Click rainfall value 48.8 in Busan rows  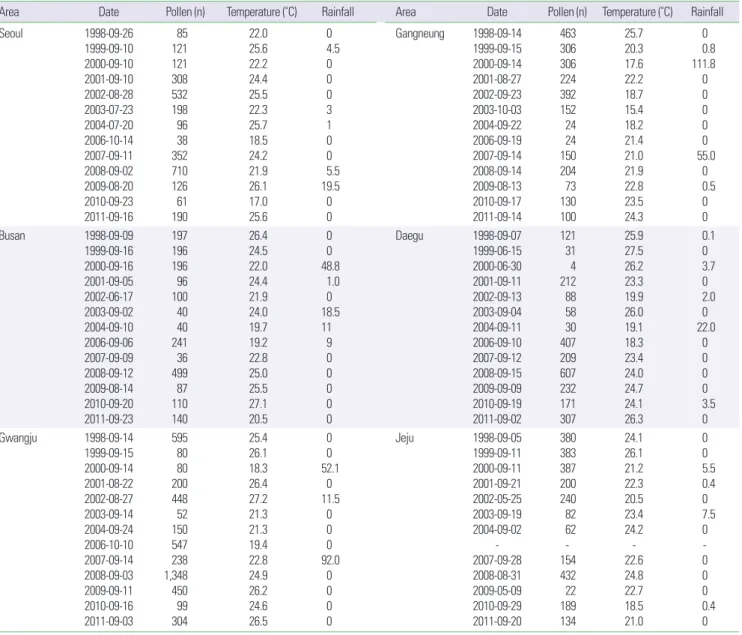pyautogui.click(x=330, y=266)
